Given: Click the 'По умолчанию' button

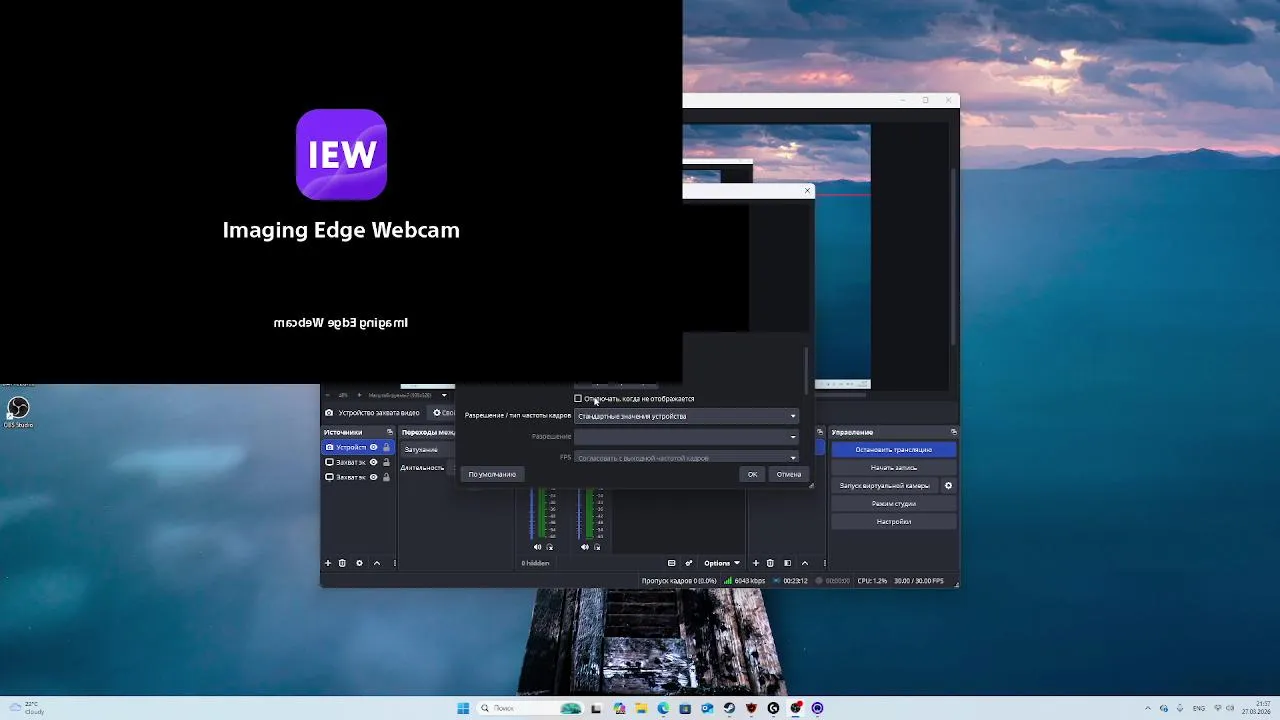Looking at the screenshot, I should pyautogui.click(x=492, y=474).
